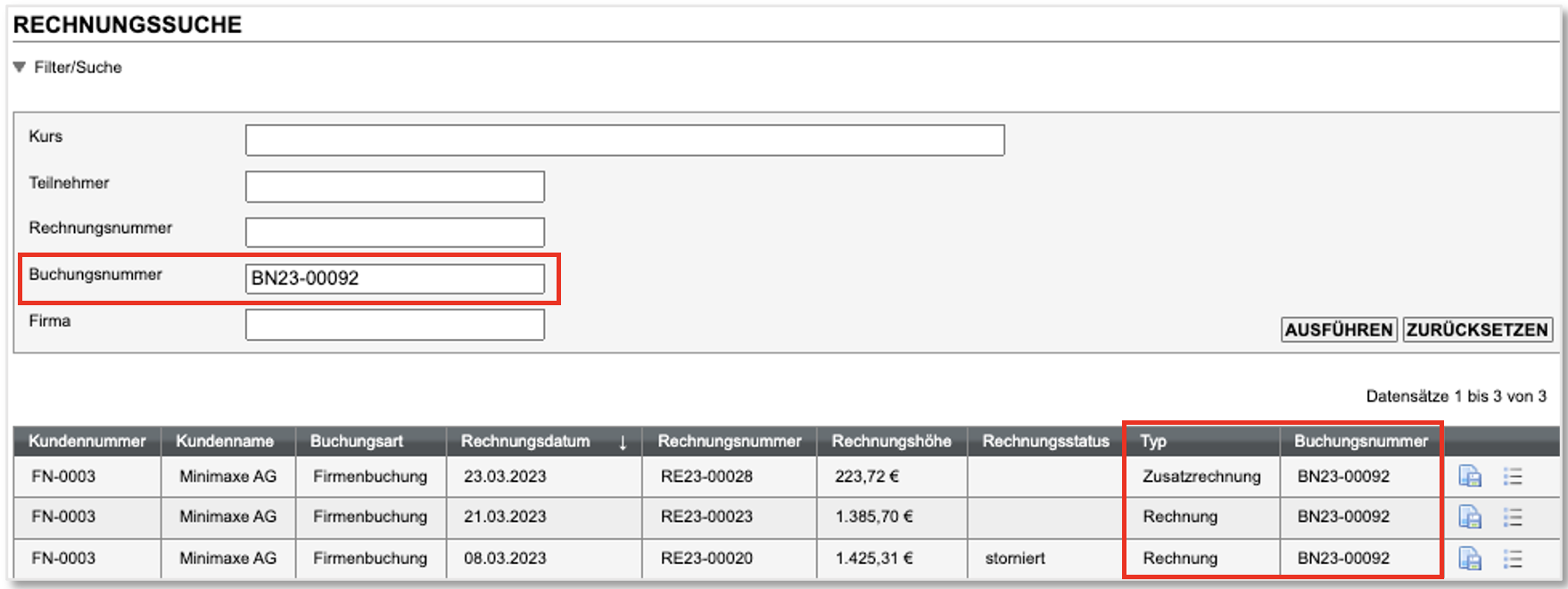This screenshot has height=589, width=1568.
Task: Click the save document icon for invoice RE23-00023
Action: tap(1469, 517)
